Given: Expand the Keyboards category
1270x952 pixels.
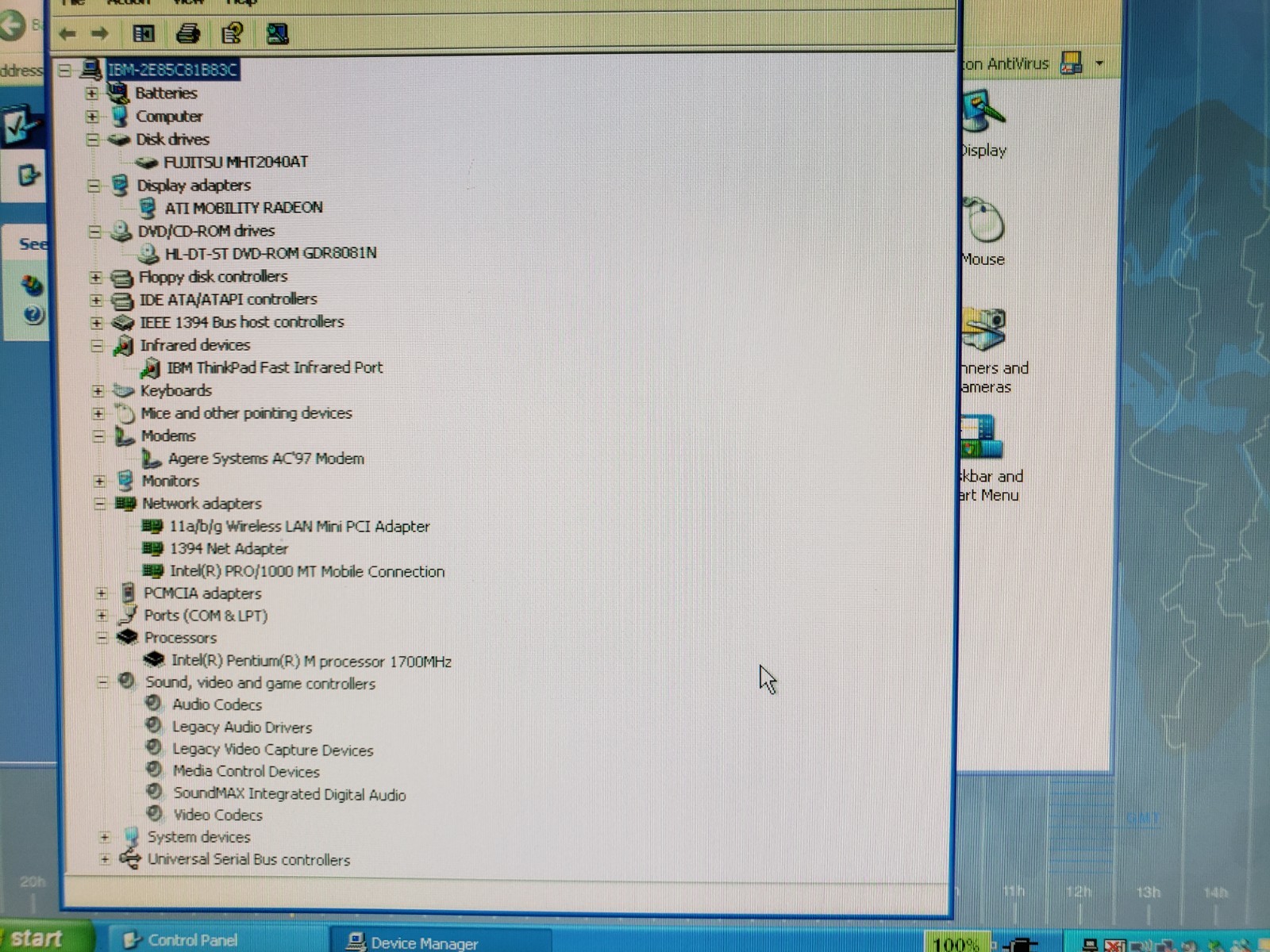Looking at the screenshot, I should [x=98, y=391].
